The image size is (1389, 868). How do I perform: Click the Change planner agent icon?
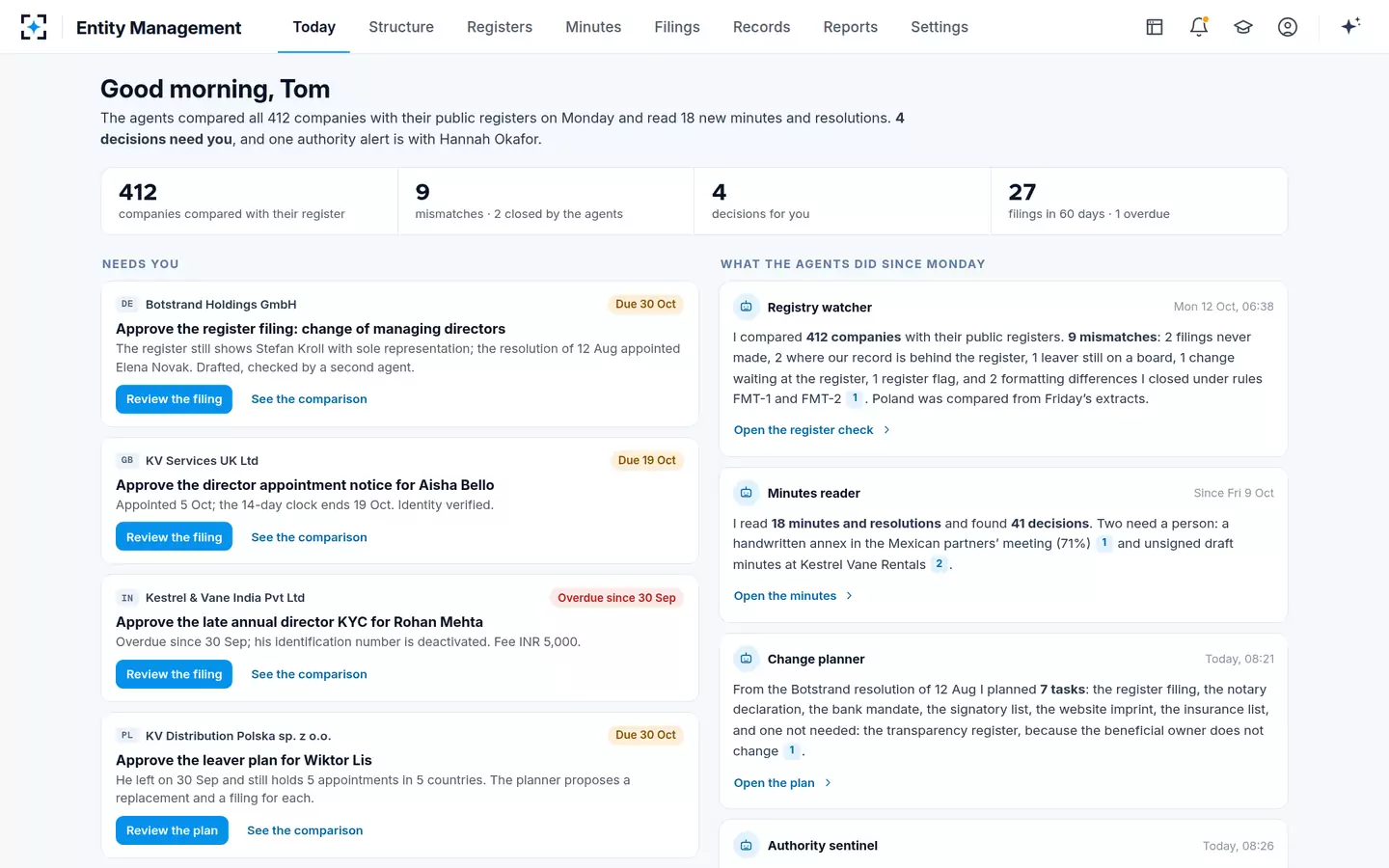[746, 659]
